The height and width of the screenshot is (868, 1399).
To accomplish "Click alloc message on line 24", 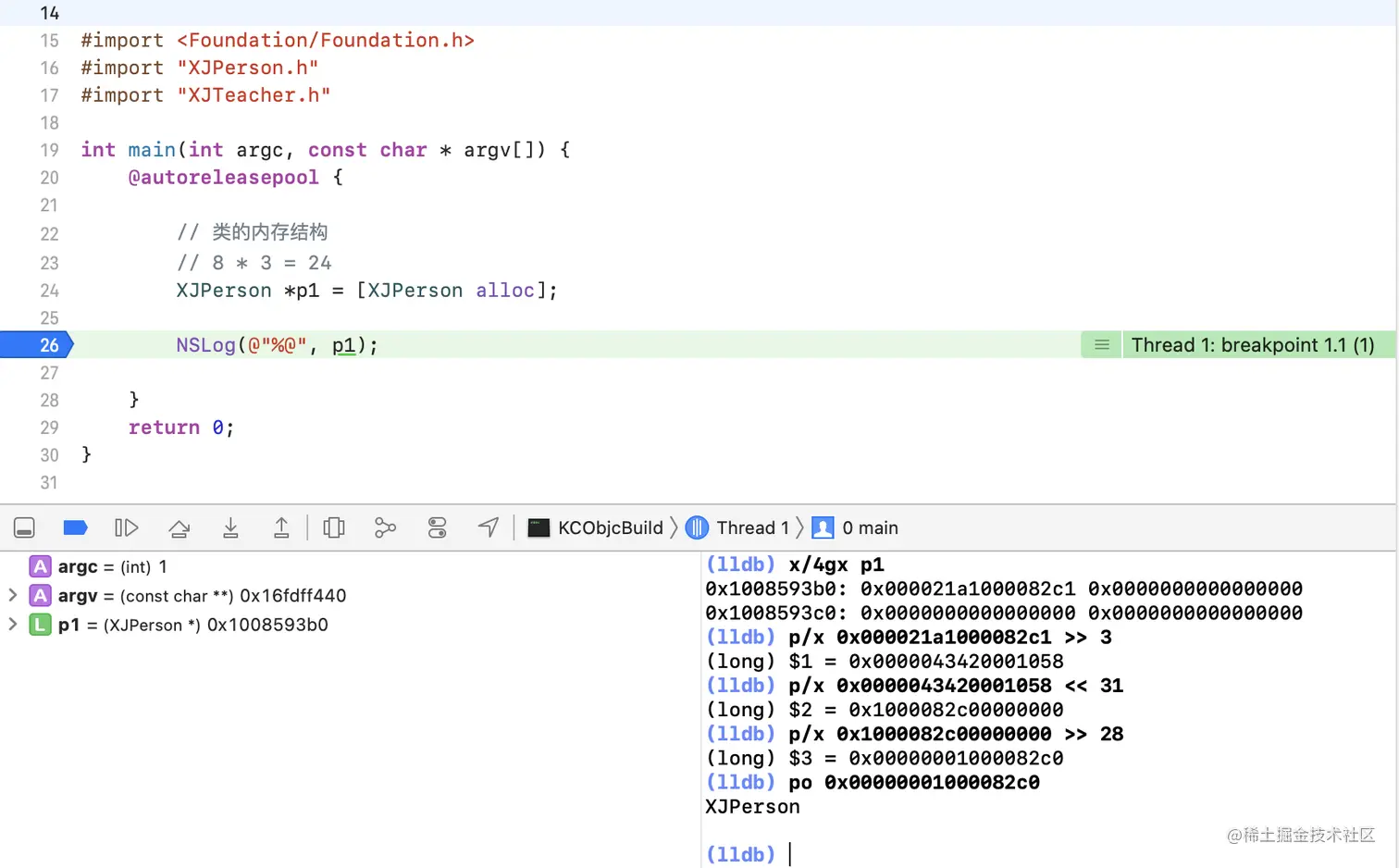I will [505, 291].
